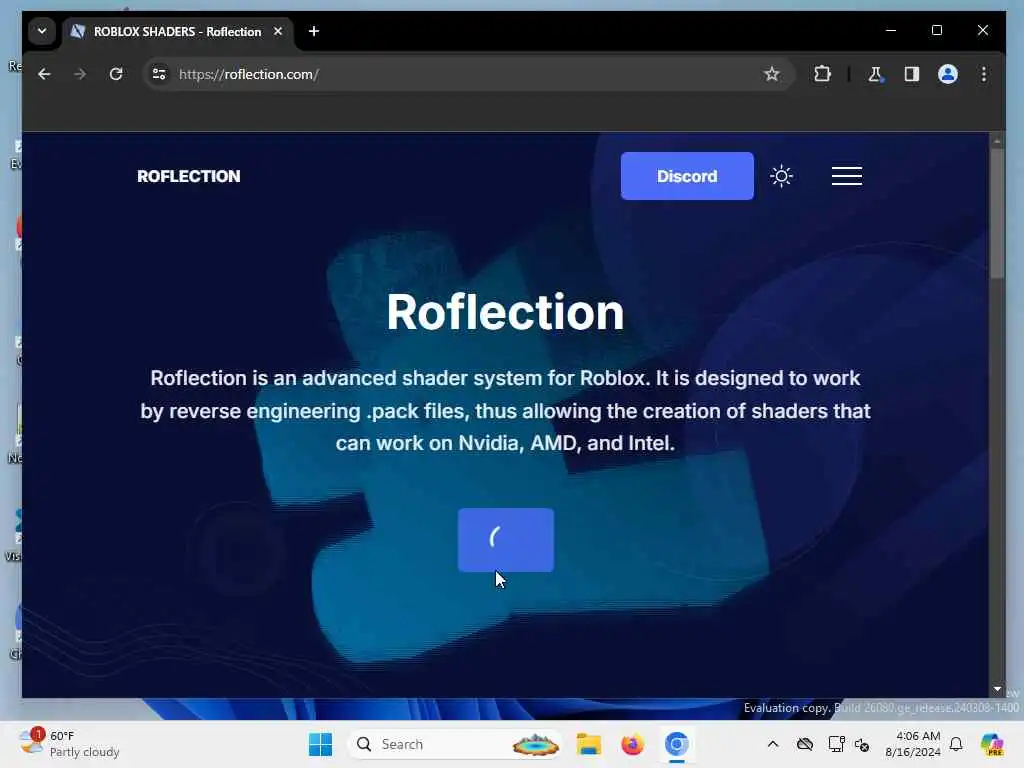Open the hamburger navigation menu
This screenshot has height=768, width=1024.
847,176
